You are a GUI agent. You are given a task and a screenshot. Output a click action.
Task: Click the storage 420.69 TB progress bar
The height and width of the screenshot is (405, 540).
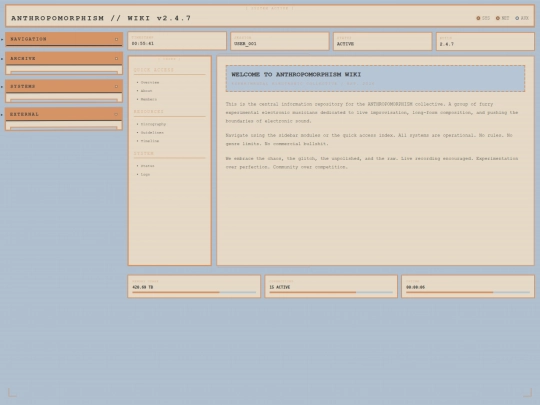[x=194, y=292]
